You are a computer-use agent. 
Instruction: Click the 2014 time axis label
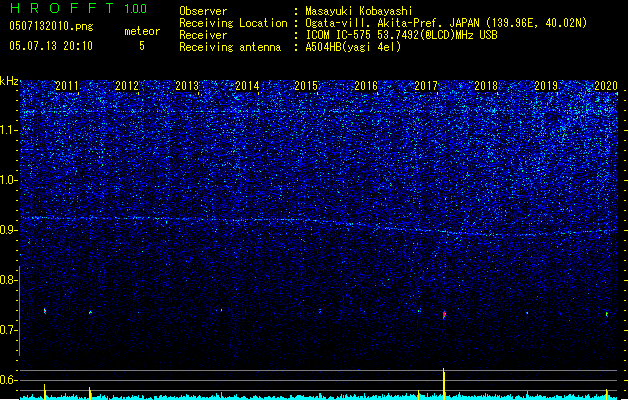pos(247,86)
